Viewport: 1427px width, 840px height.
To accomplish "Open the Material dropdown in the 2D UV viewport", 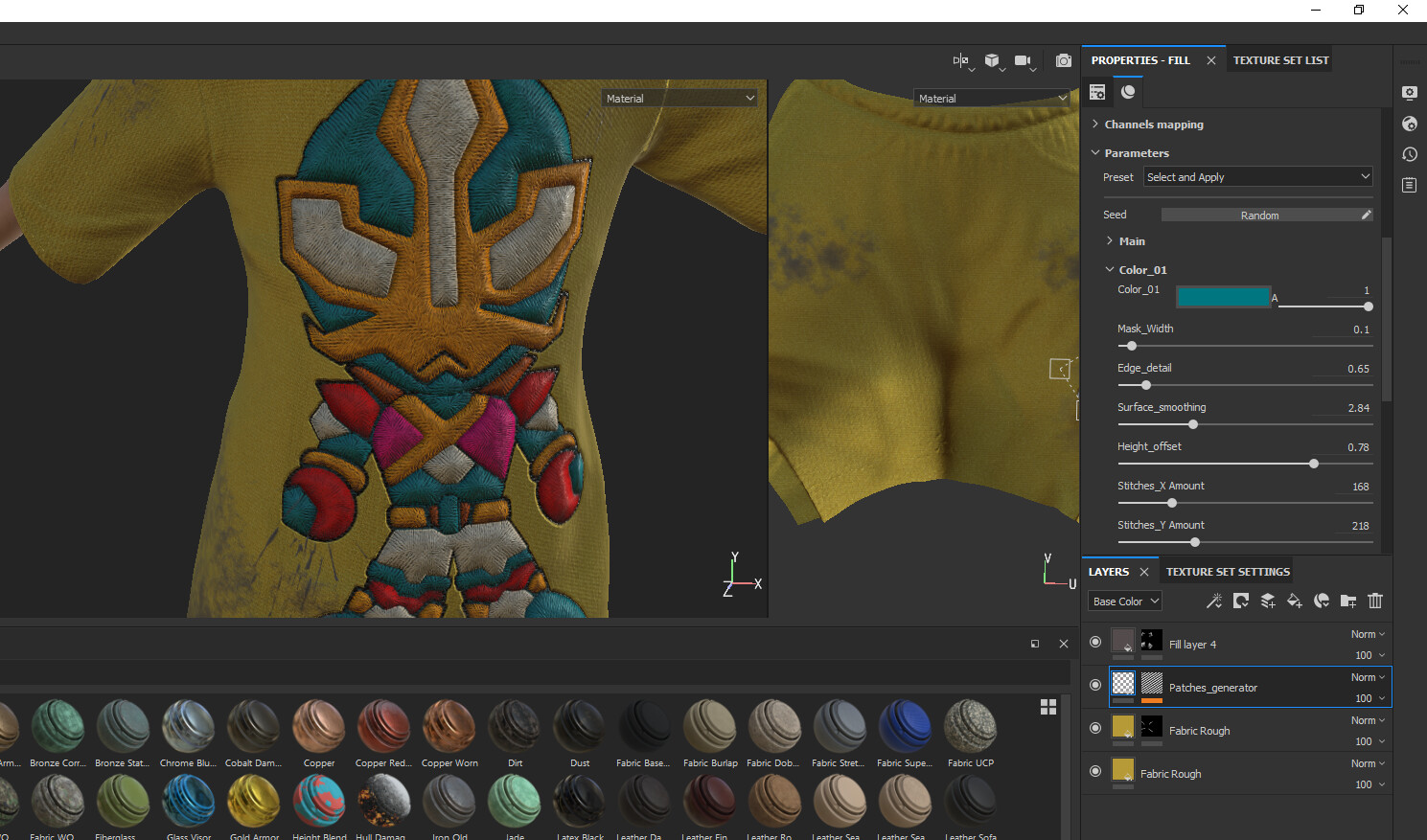I will pos(993,98).
